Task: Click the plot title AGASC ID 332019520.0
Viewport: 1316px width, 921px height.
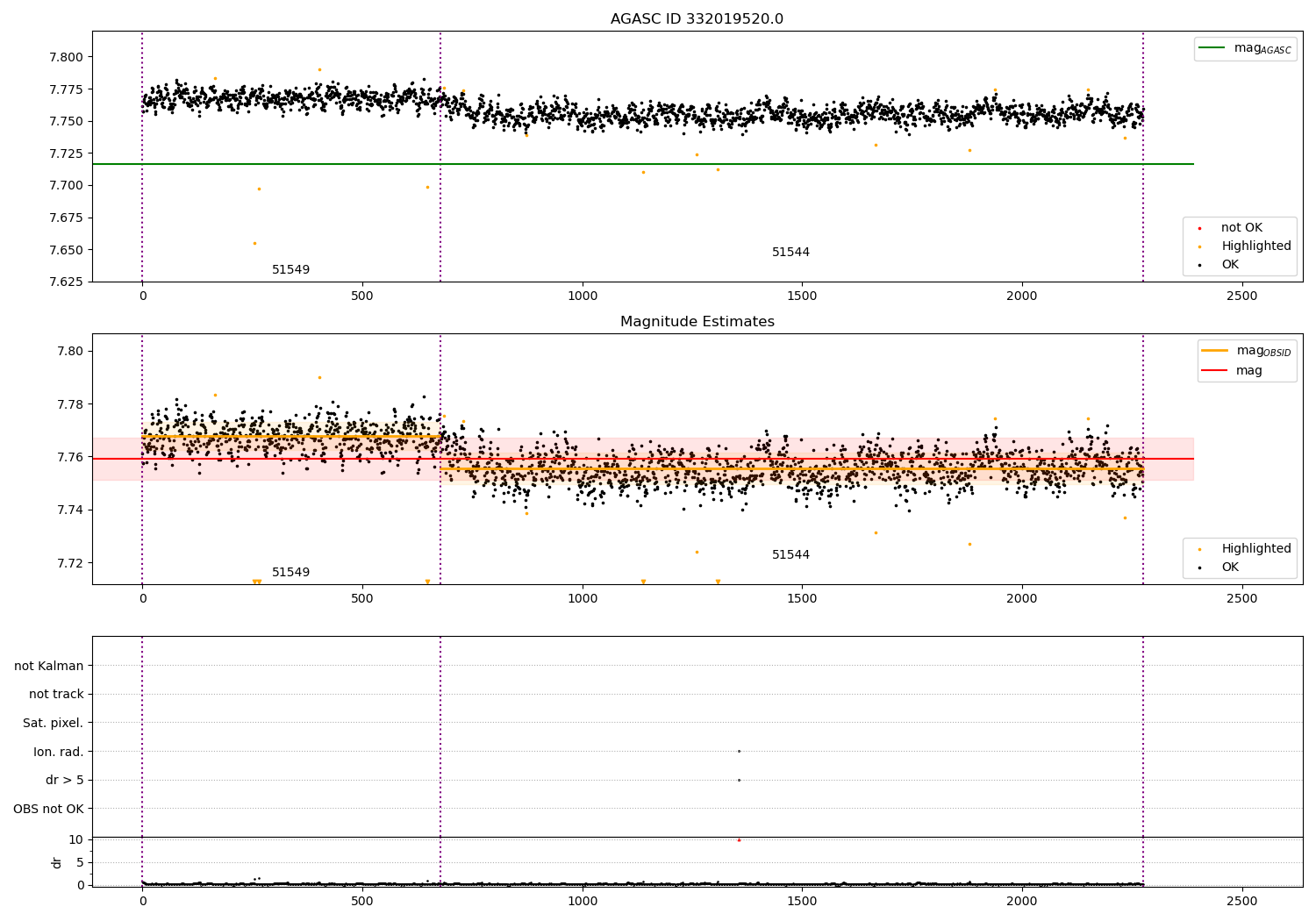Action: [x=697, y=19]
